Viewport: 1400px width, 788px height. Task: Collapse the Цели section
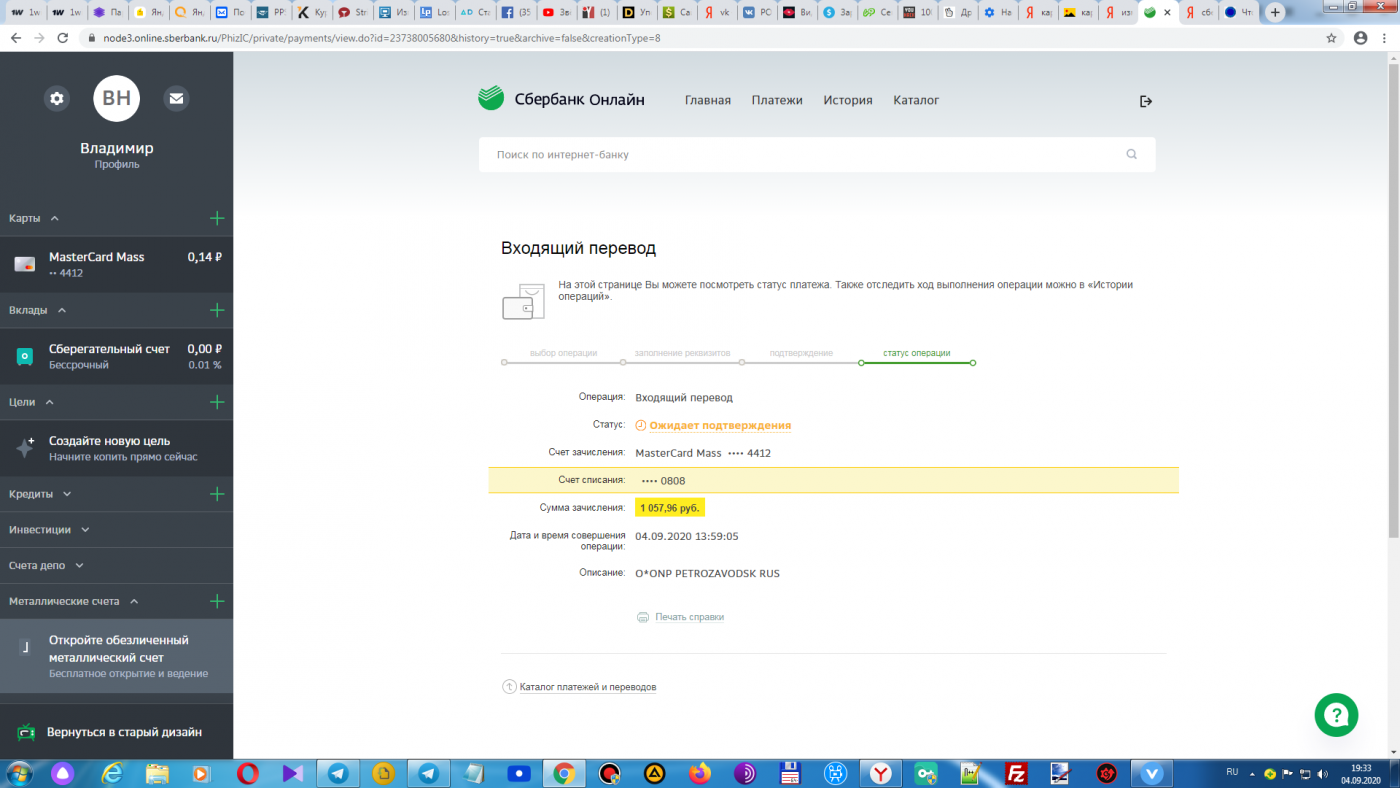click(x=50, y=402)
